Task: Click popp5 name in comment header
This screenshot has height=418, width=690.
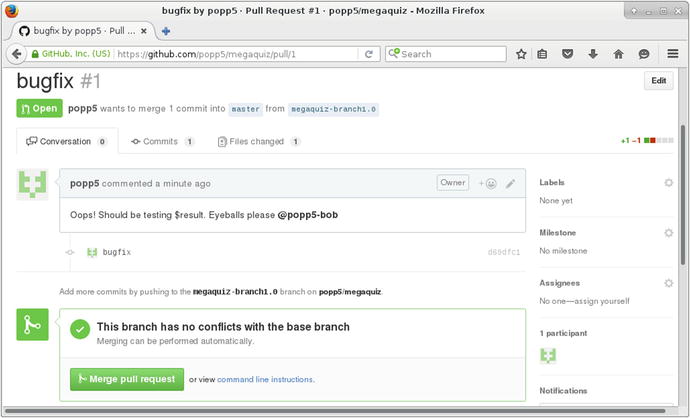Action: pos(84,183)
